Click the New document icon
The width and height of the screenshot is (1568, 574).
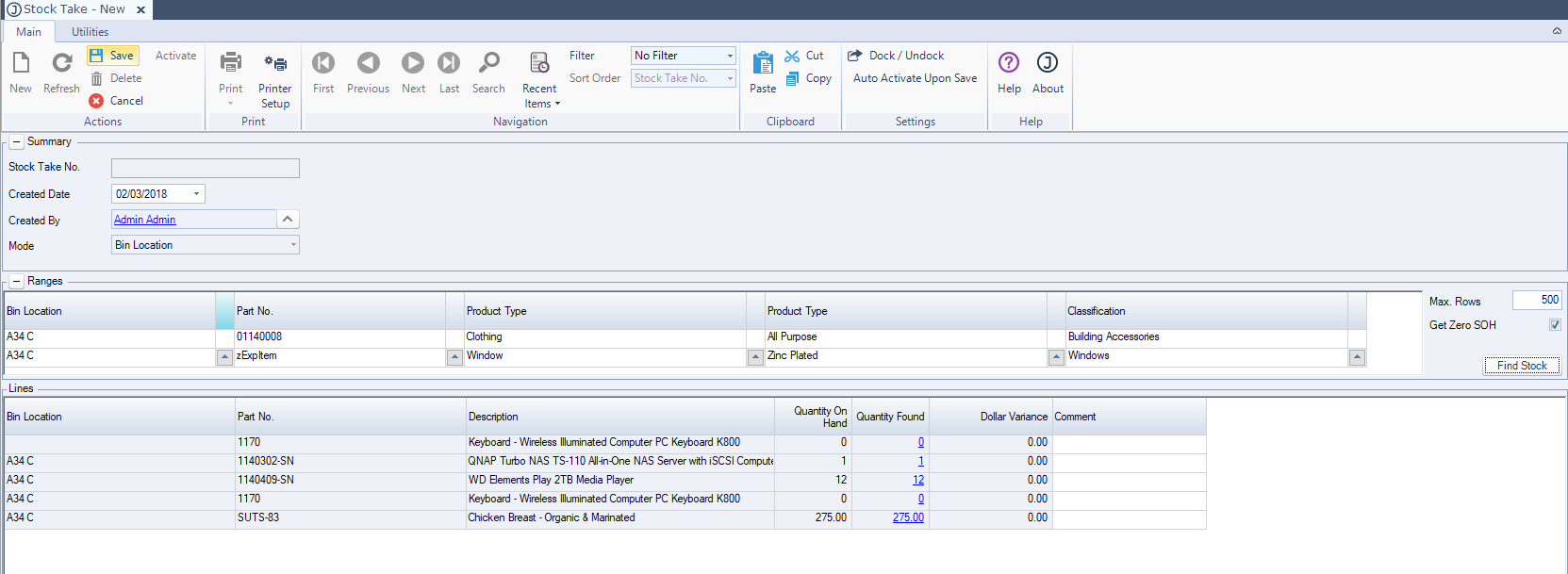coord(21,63)
